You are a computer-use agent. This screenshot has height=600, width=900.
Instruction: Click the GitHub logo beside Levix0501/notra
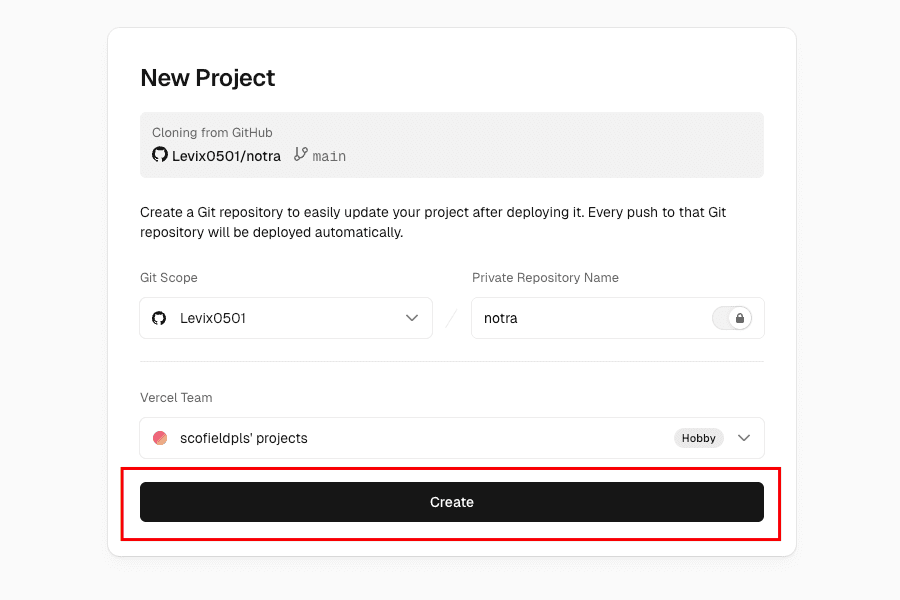tap(160, 155)
